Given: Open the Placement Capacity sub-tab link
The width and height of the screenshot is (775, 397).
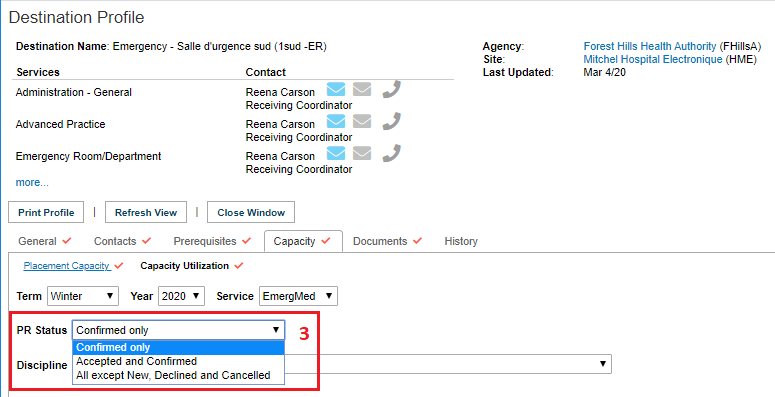Looking at the screenshot, I should tap(67, 266).
